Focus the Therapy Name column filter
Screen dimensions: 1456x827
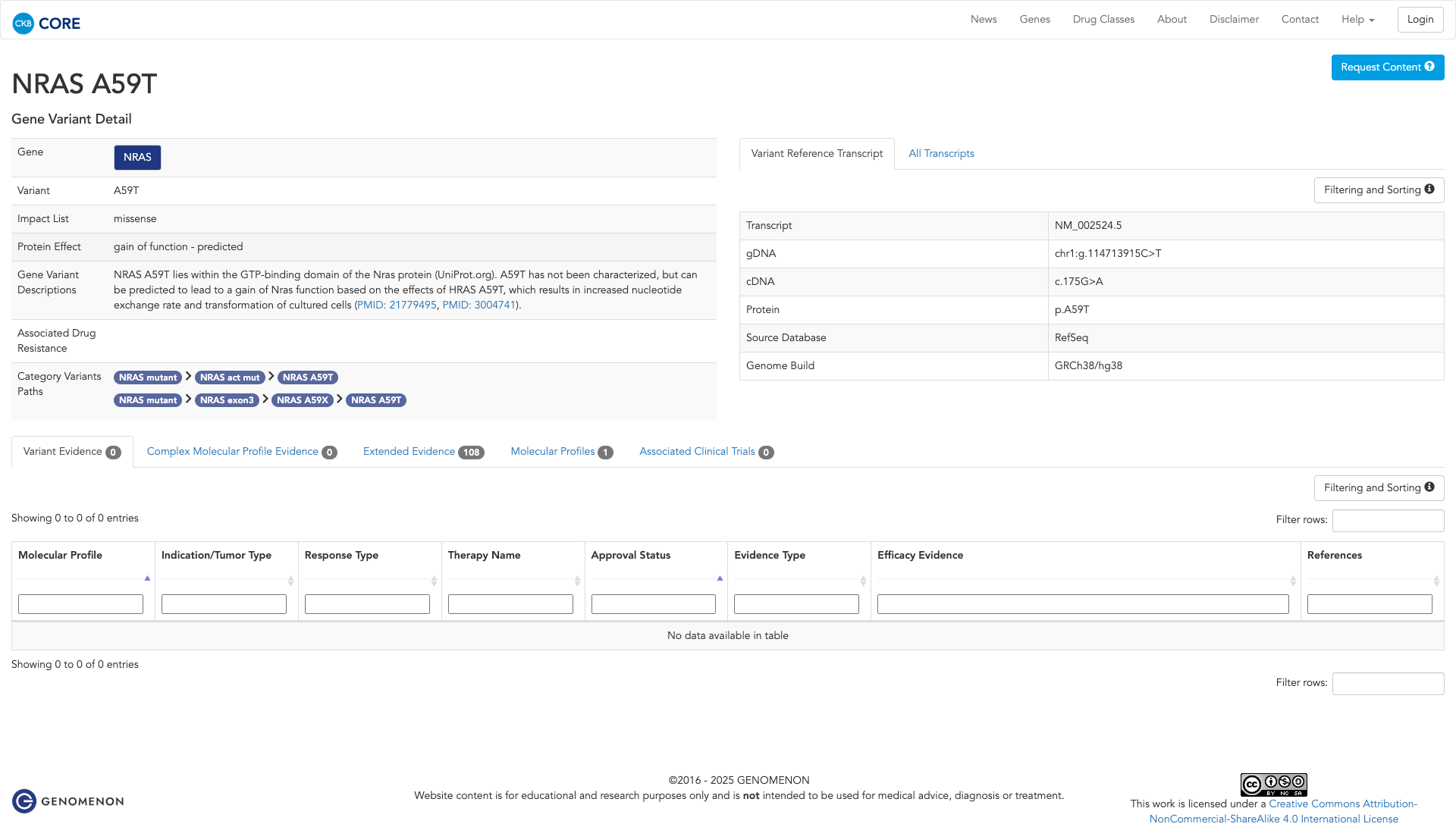coord(510,604)
